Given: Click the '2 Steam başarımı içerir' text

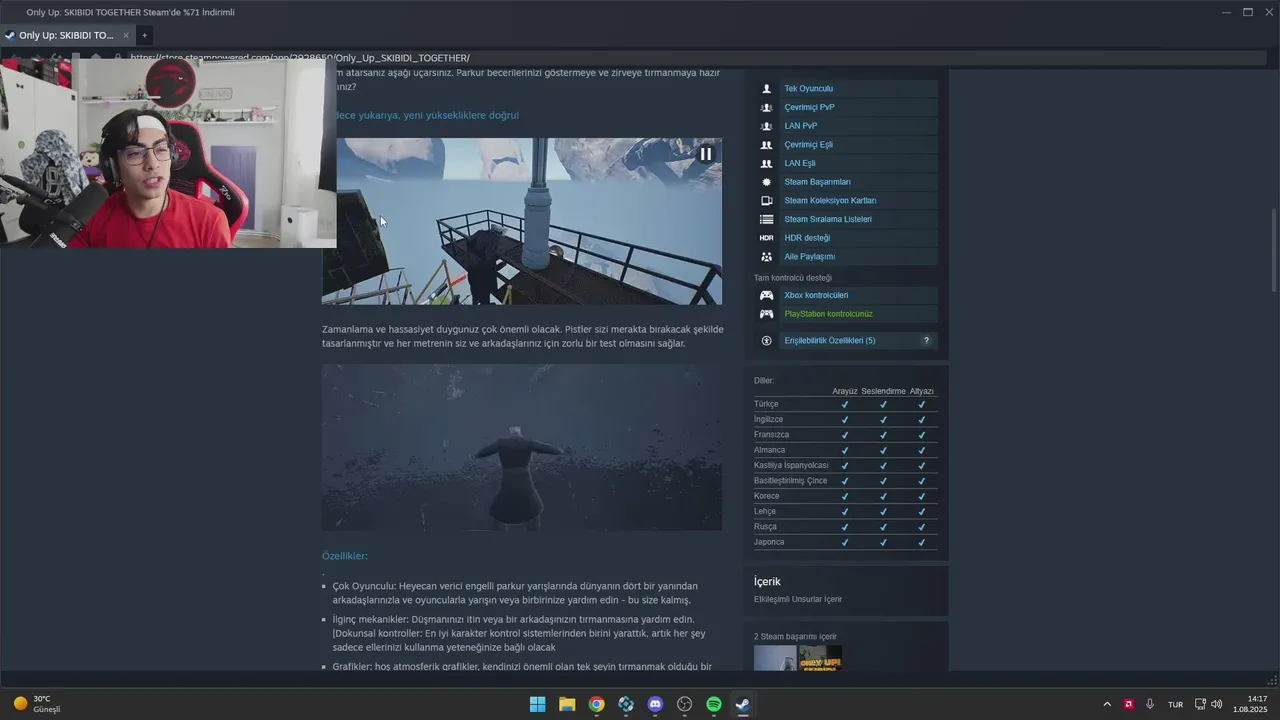Looking at the screenshot, I should 795,637.
